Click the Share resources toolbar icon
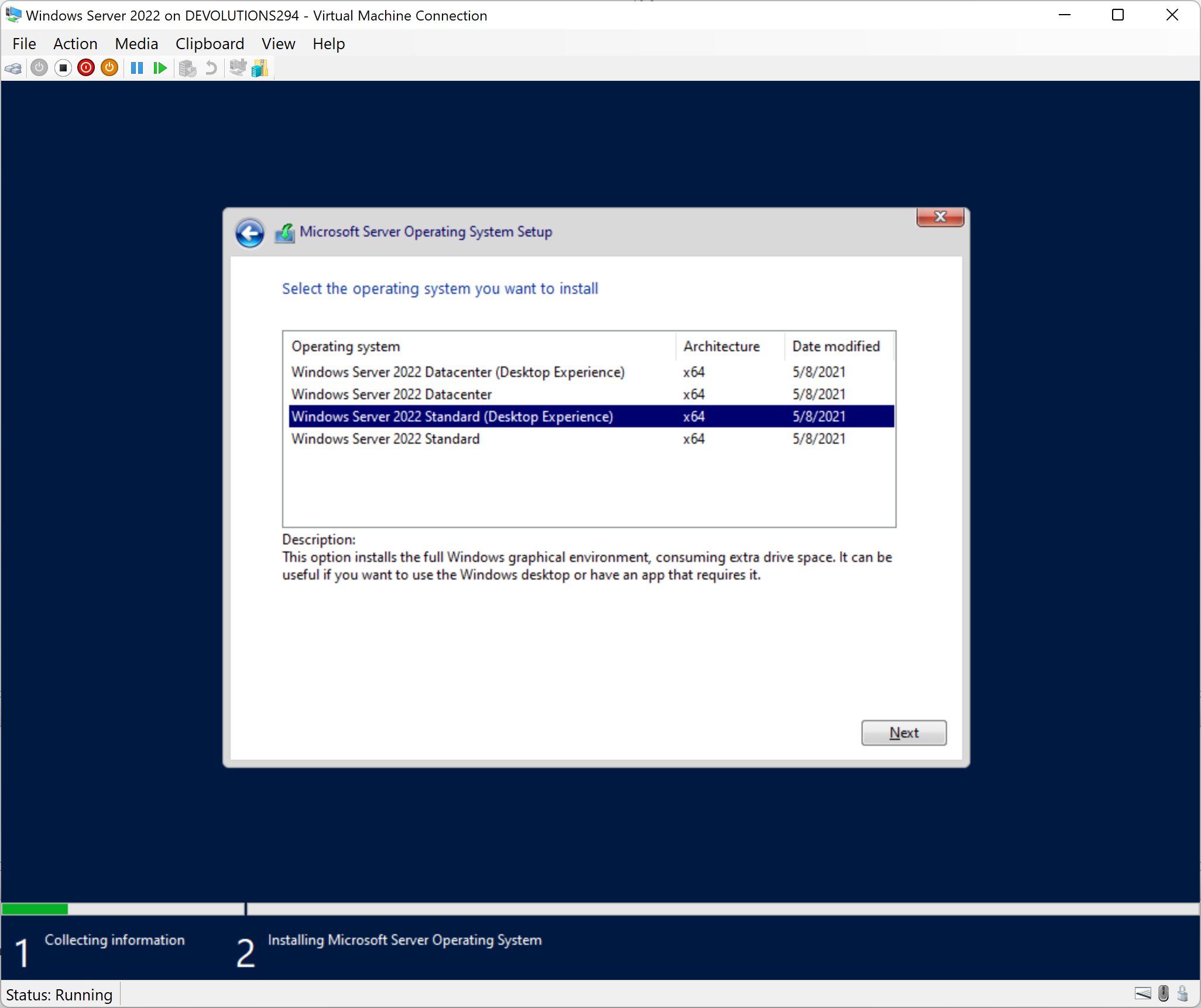 pyautogui.click(x=260, y=68)
